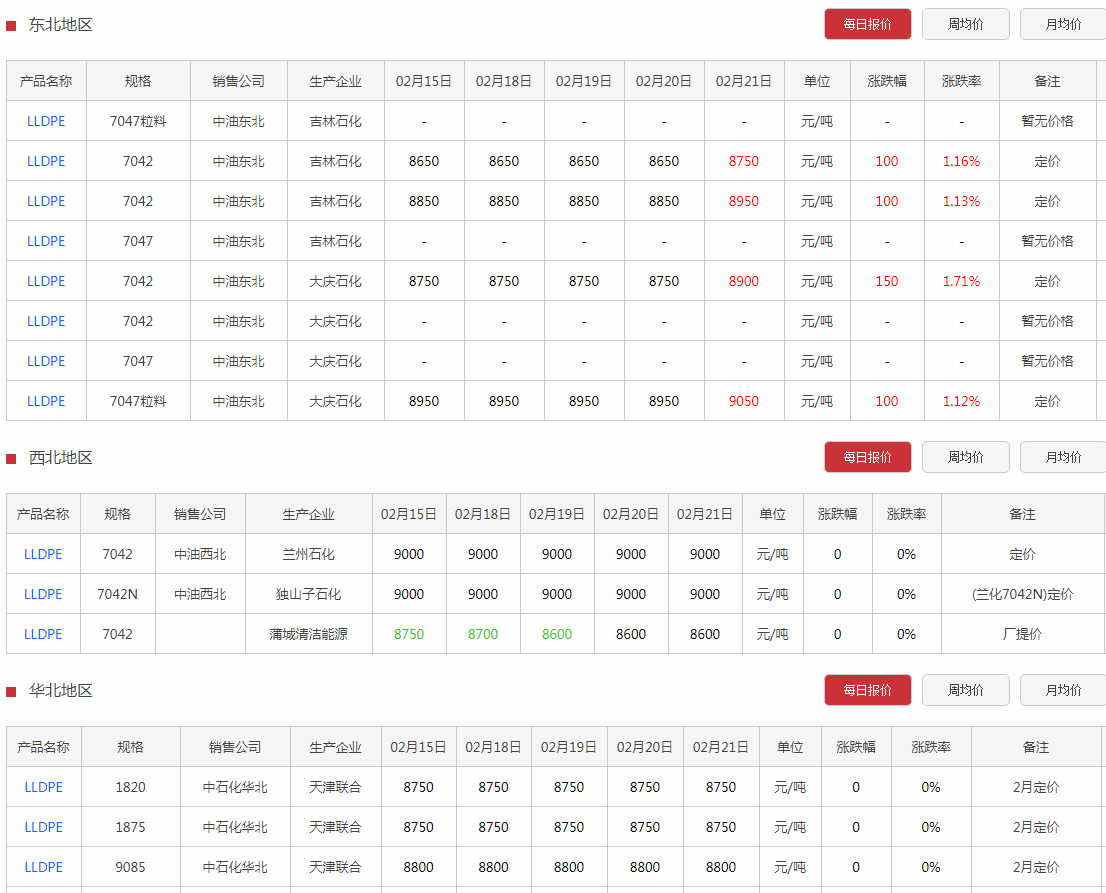
Task: Click the 华北地区 section heading
Action: click(x=61, y=691)
